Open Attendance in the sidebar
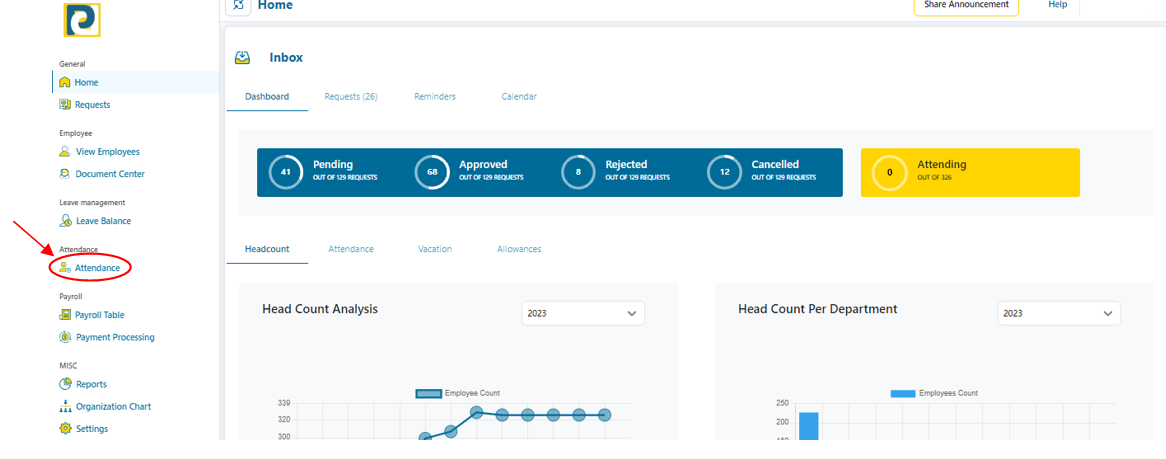This screenshot has height=459, width=1166. [97, 268]
